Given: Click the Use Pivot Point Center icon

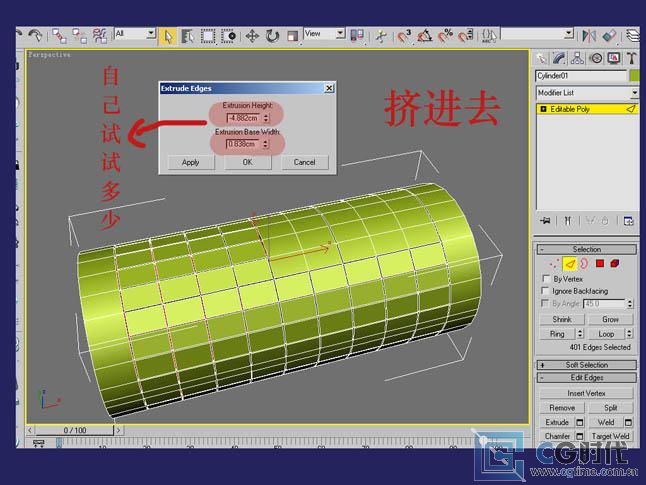Looking at the screenshot, I should pyautogui.click(x=357, y=36).
